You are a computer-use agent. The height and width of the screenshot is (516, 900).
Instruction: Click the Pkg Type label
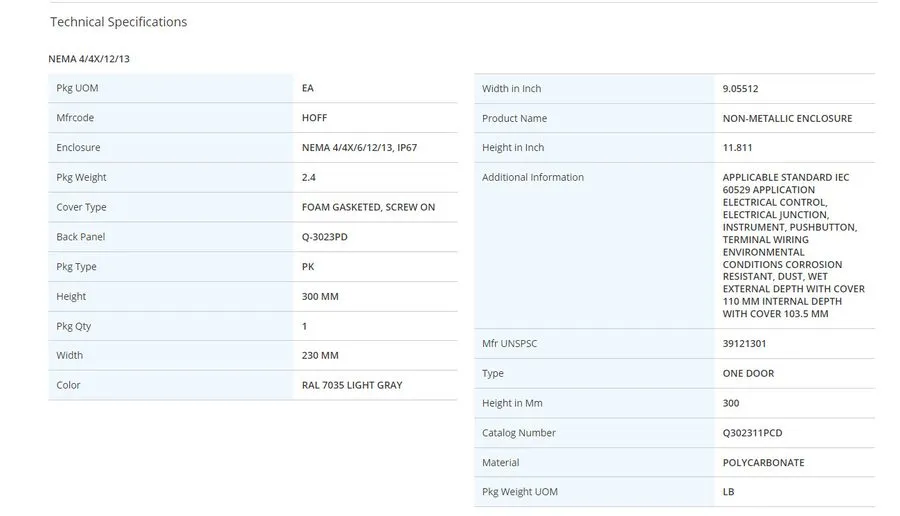(x=76, y=266)
